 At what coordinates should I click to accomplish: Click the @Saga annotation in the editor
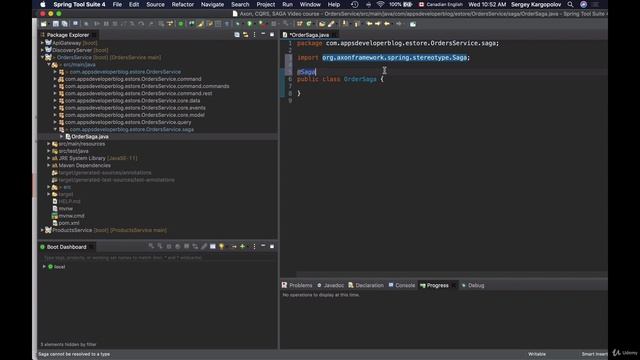(x=306, y=72)
